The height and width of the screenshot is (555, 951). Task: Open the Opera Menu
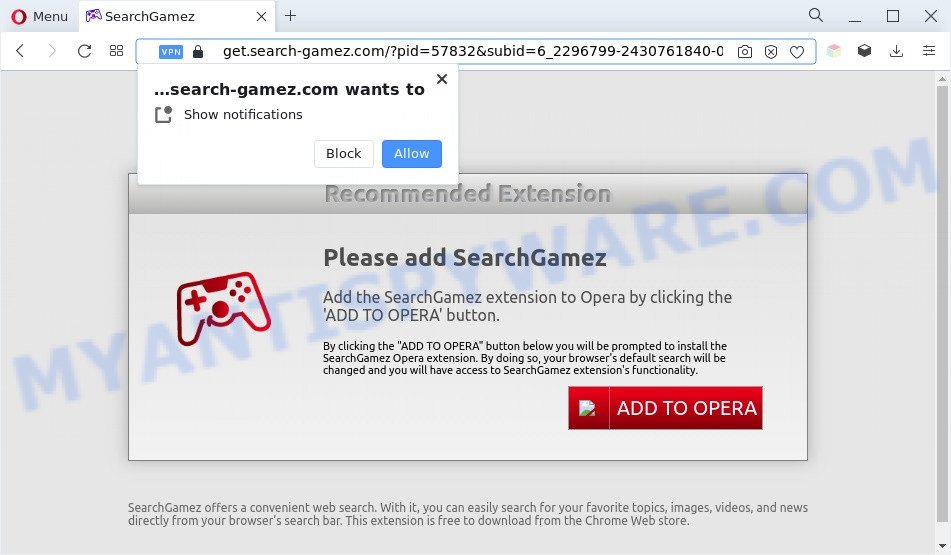tap(39, 16)
